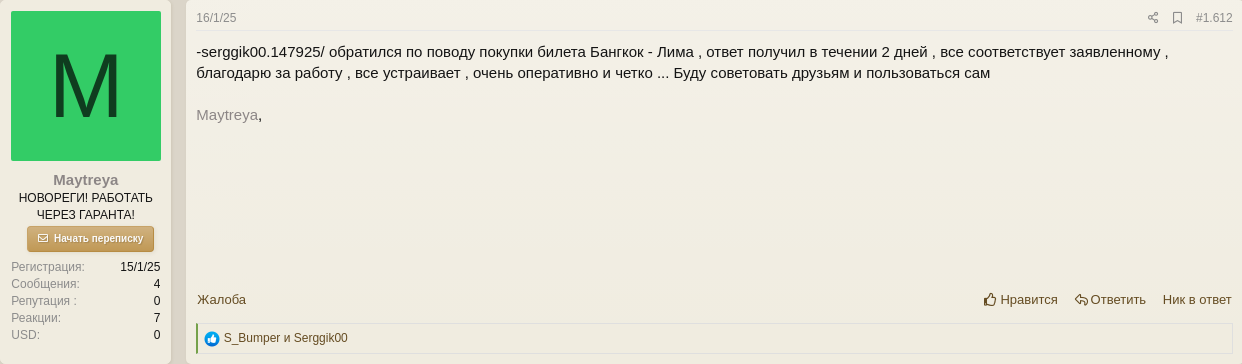1242x364 pixels.
Task: Click the Нравится like text
Action: [x=1029, y=299]
